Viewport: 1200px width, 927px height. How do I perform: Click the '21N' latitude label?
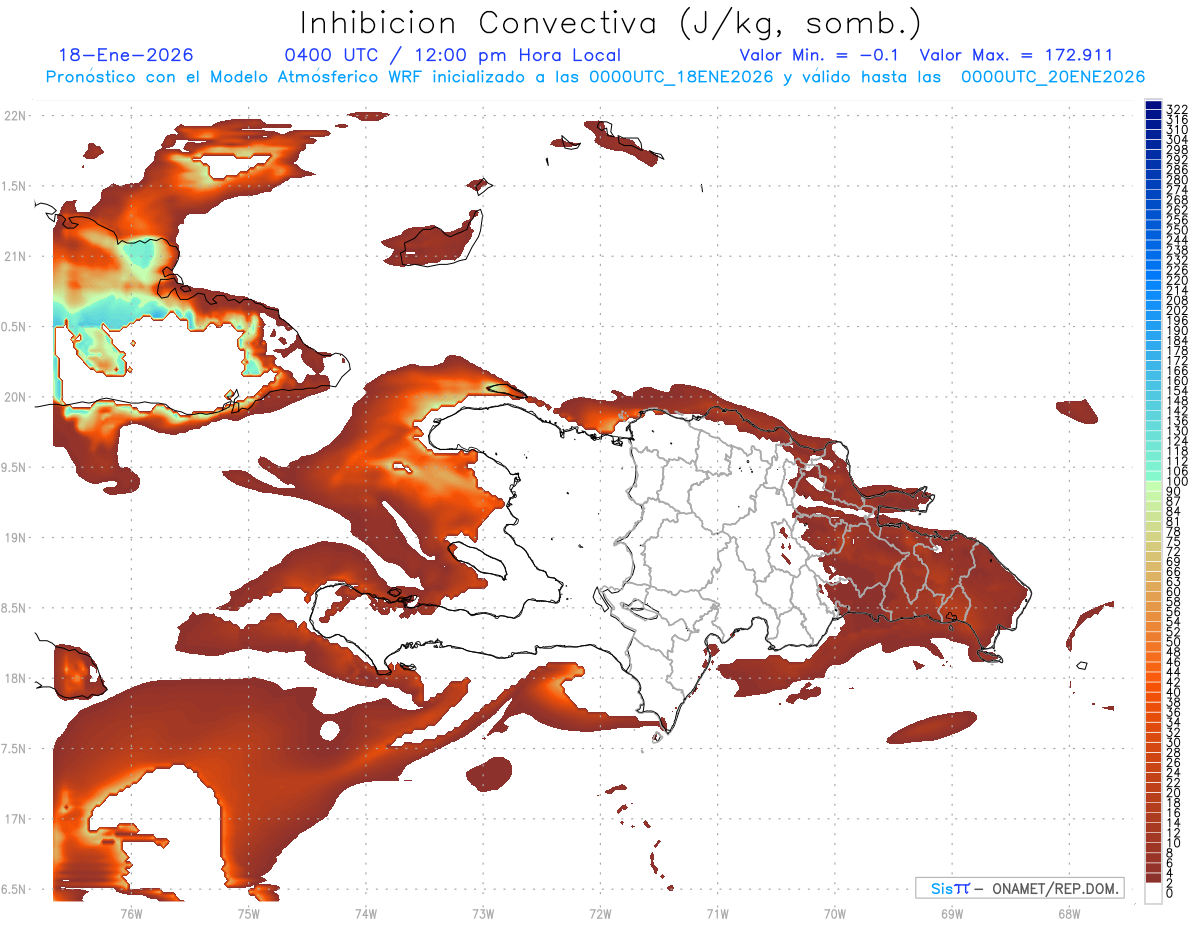click(x=15, y=256)
